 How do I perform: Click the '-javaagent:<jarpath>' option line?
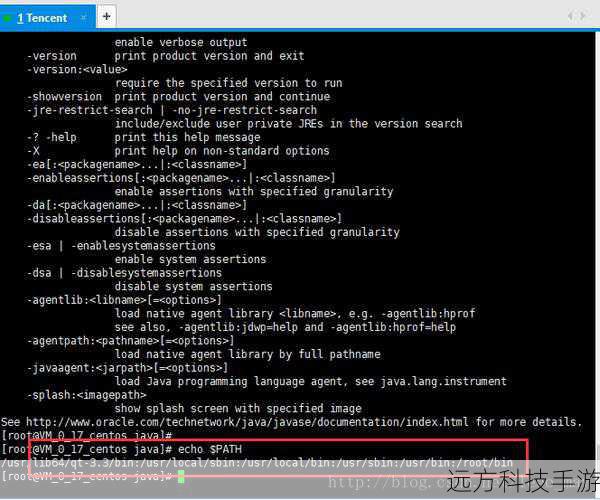pos(127,368)
